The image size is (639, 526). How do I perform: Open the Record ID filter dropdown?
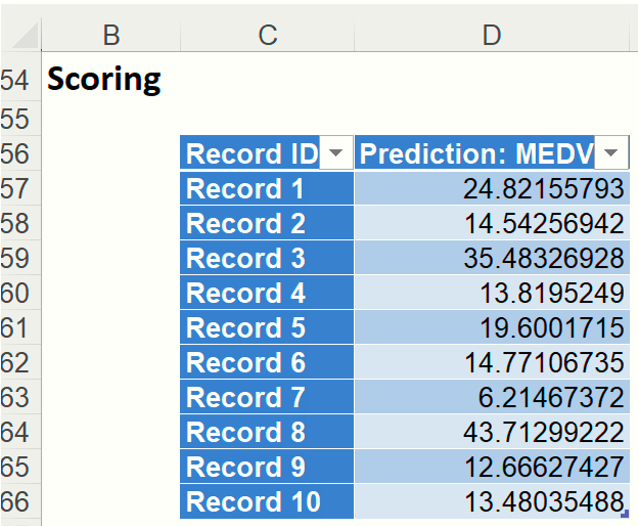336,154
